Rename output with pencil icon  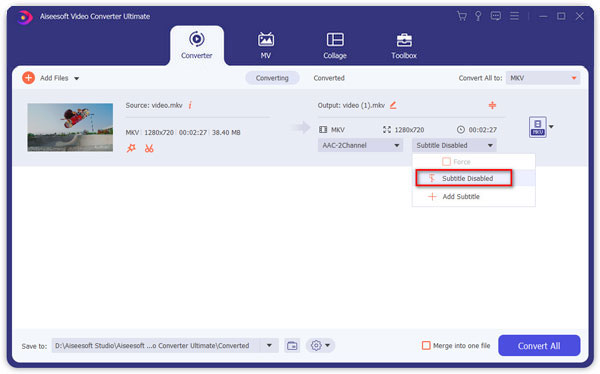click(393, 105)
